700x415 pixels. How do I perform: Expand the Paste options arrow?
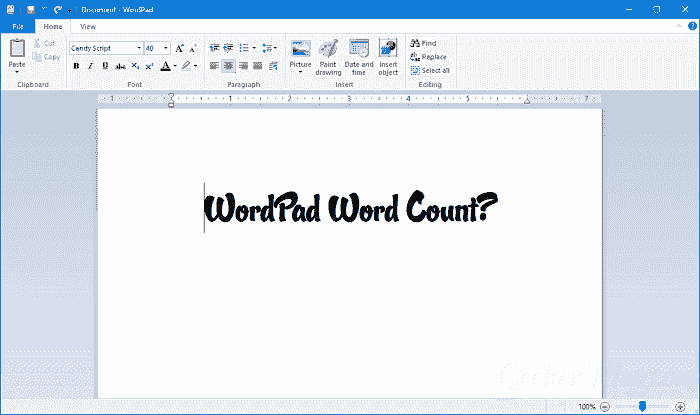click(x=17, y=72)
